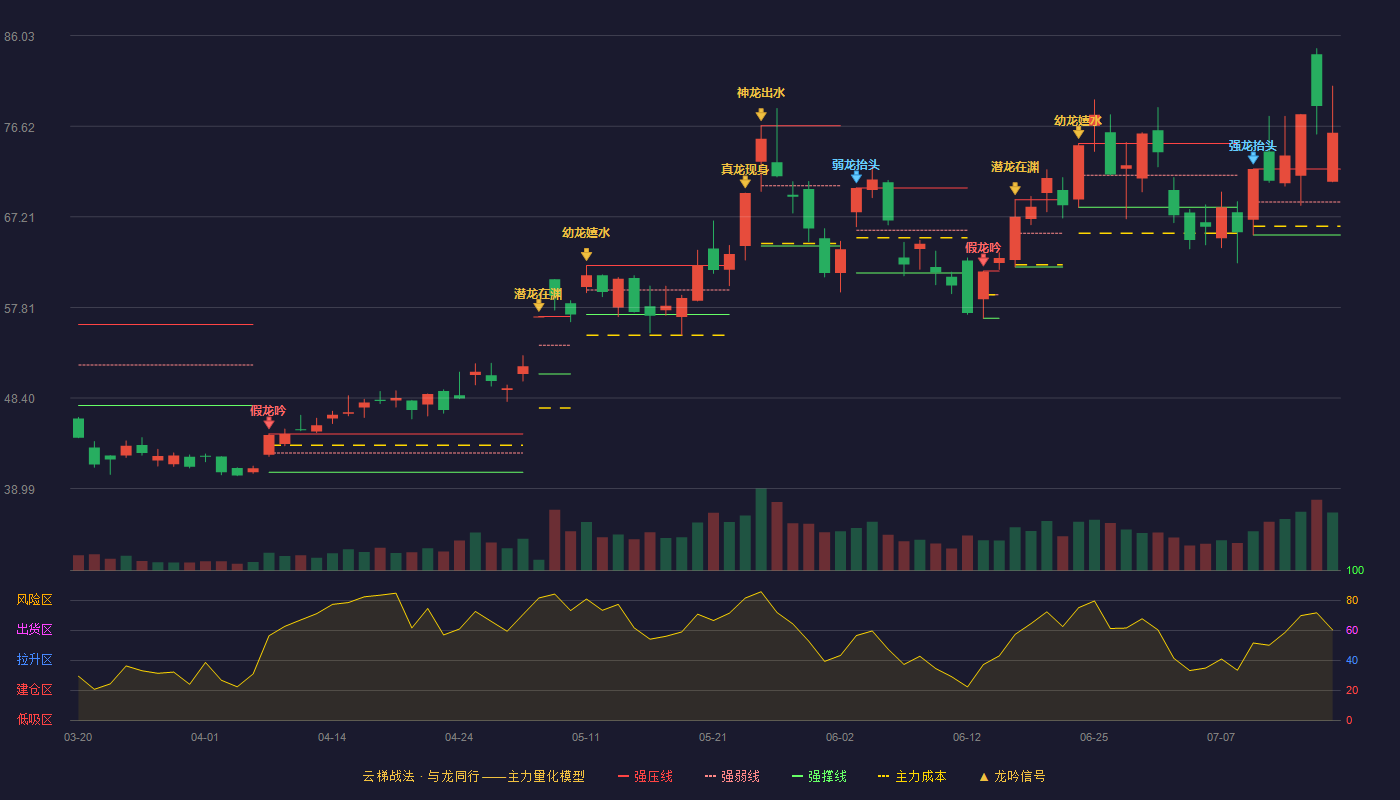Viewport: 1400px width, 800px height.
Task: Select the 低吸区 zone label
Action: point(34,720)
